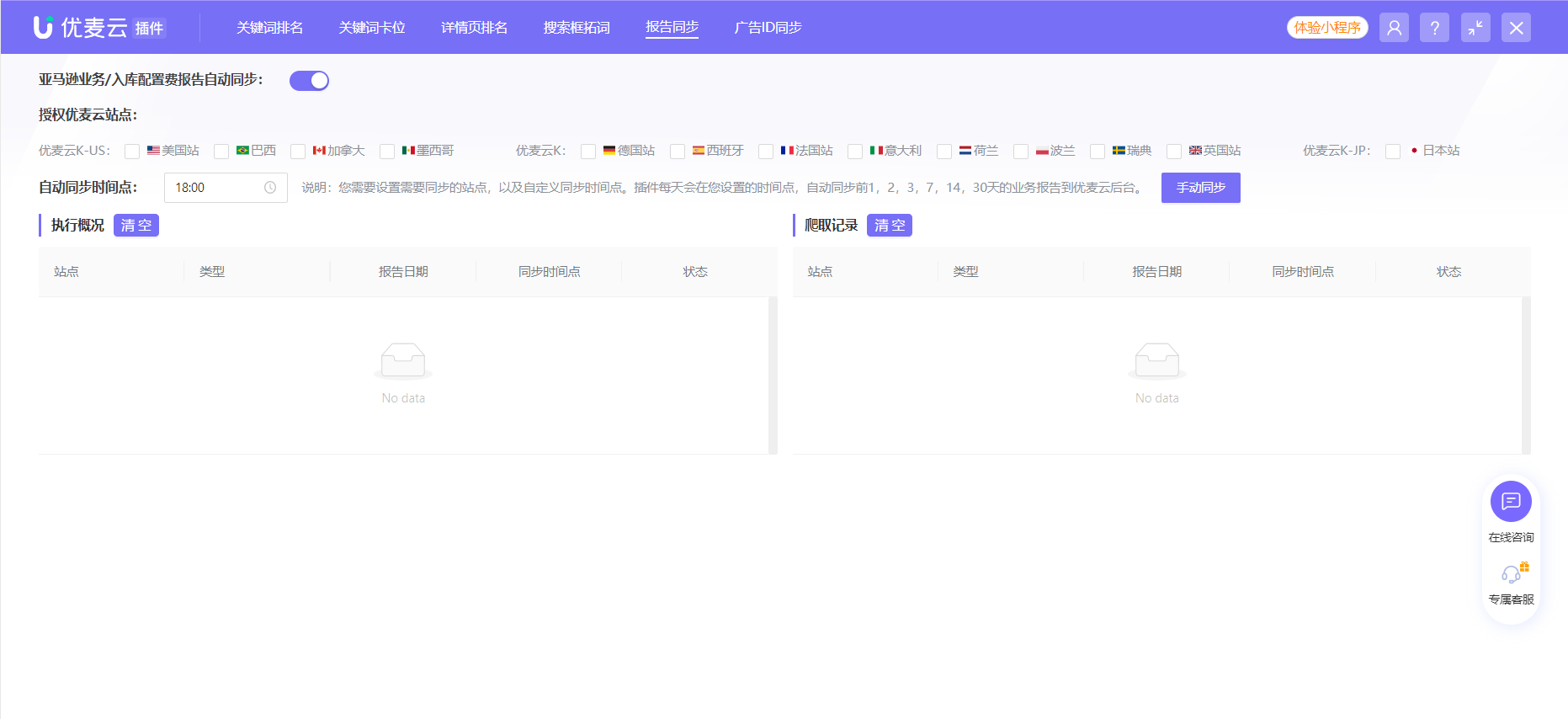The height and width of the screenshot is (719, 1568).
Task: Open the 关键词排名 tab
Action: point(269,28)
